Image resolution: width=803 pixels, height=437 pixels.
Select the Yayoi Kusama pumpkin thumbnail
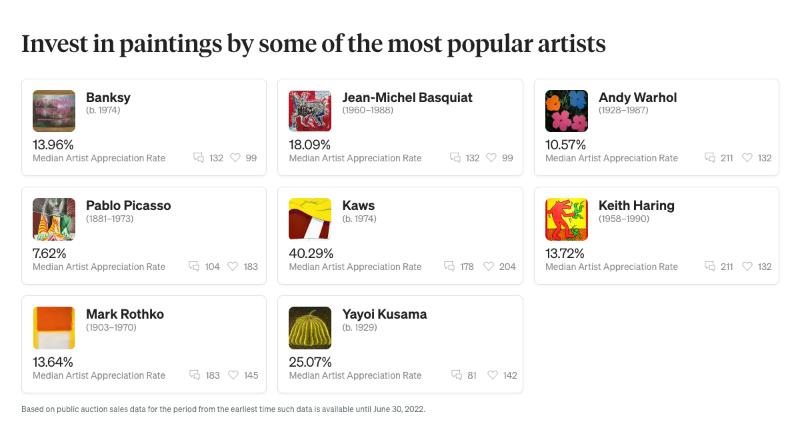tap(310, 327)
